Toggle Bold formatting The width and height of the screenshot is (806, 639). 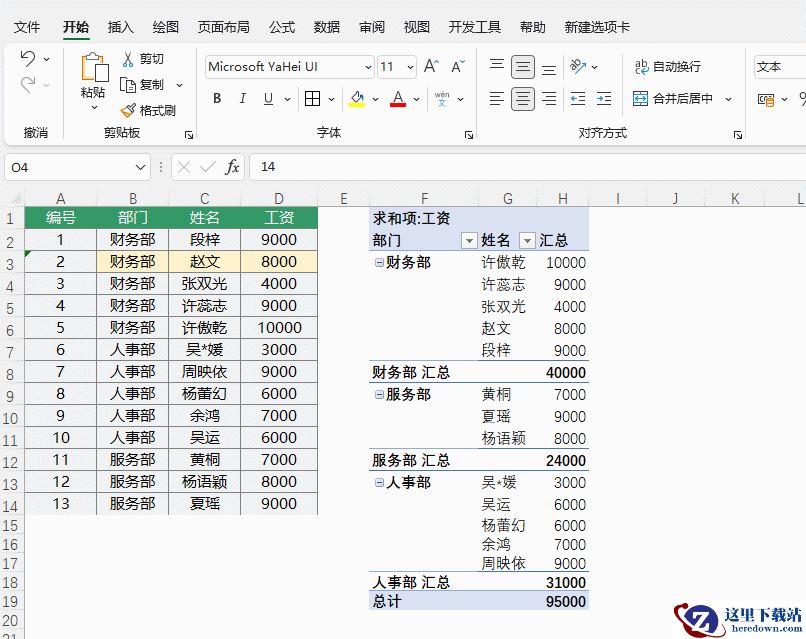(x=217, y=98)
